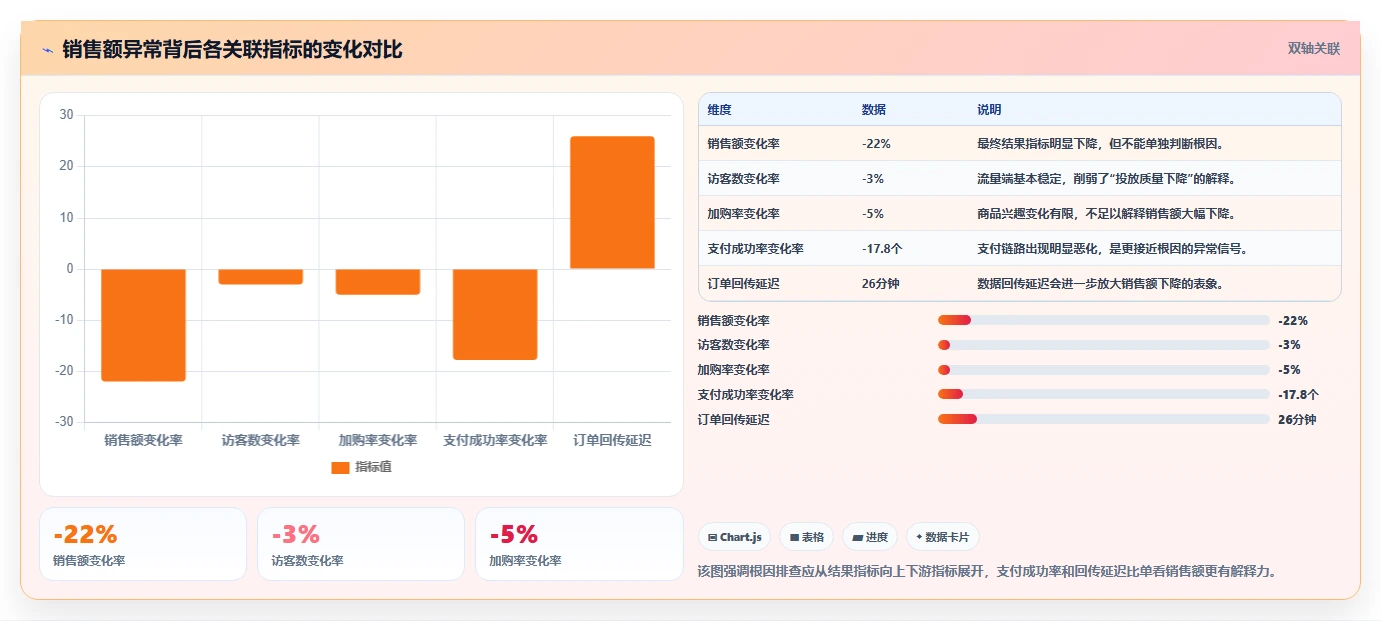This screenshot has height=621, width=1381.
Task: Click progress value label -17.8个
Action: 1298,395
